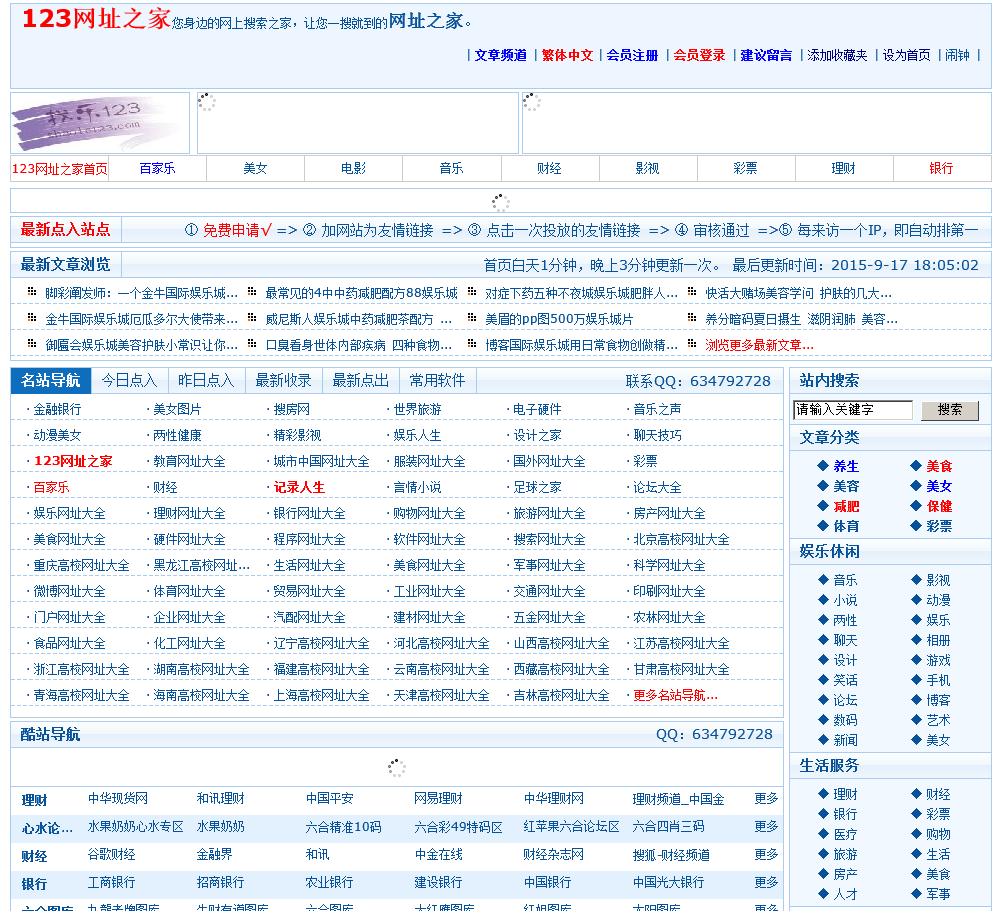Open article 最常见的4中中药减肥配方88娱乐城
Image resolution: width=1002 pixels, height=911 pixels.
tap(361, 293)
